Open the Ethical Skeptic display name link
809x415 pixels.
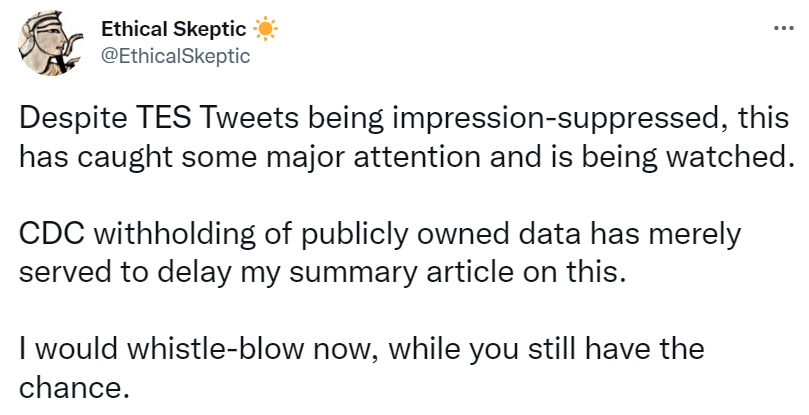pyautogui.click(x=174, y=31)
